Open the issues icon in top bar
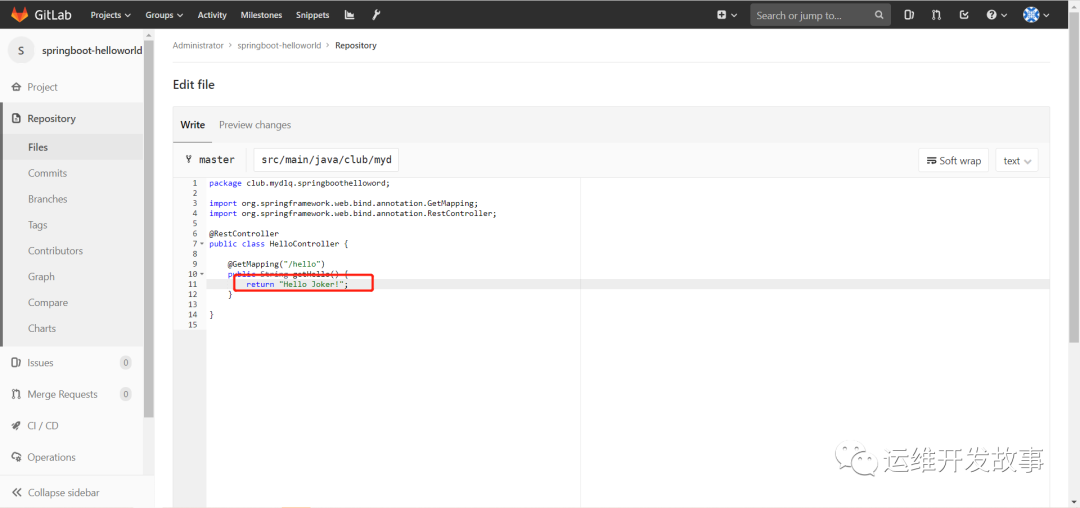 909,14
